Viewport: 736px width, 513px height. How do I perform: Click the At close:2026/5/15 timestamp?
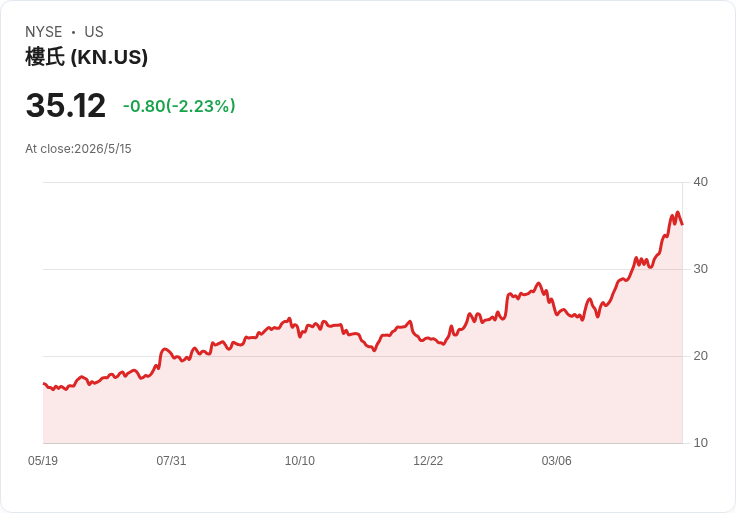[x=78, y=149]
